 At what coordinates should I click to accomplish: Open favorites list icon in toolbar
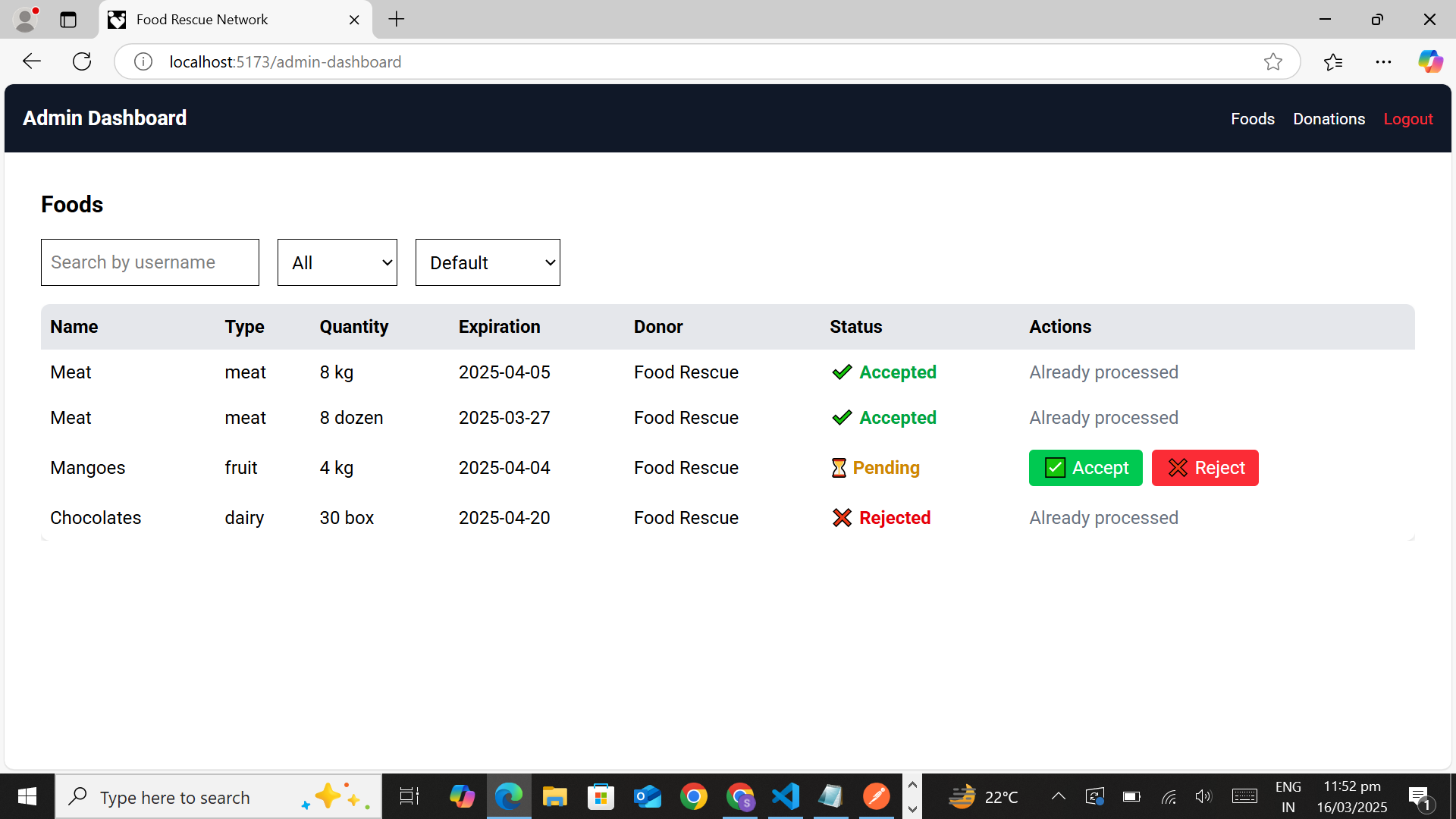click(1333, 61)
